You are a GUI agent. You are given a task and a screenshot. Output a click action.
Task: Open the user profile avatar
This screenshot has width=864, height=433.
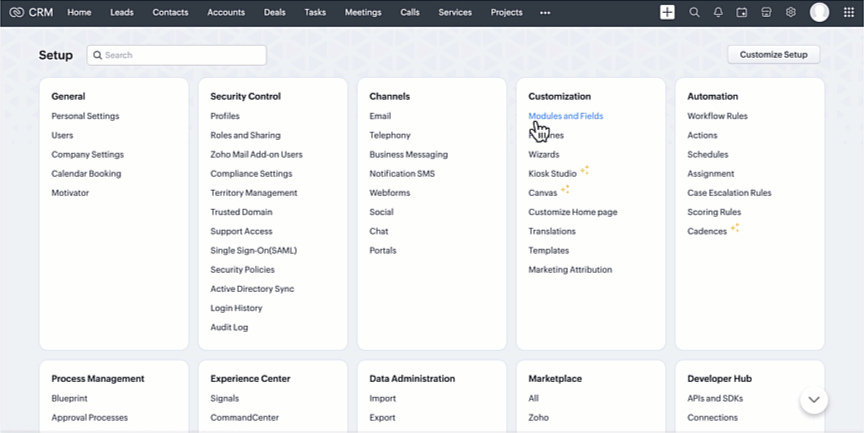(x=819, y=12)
